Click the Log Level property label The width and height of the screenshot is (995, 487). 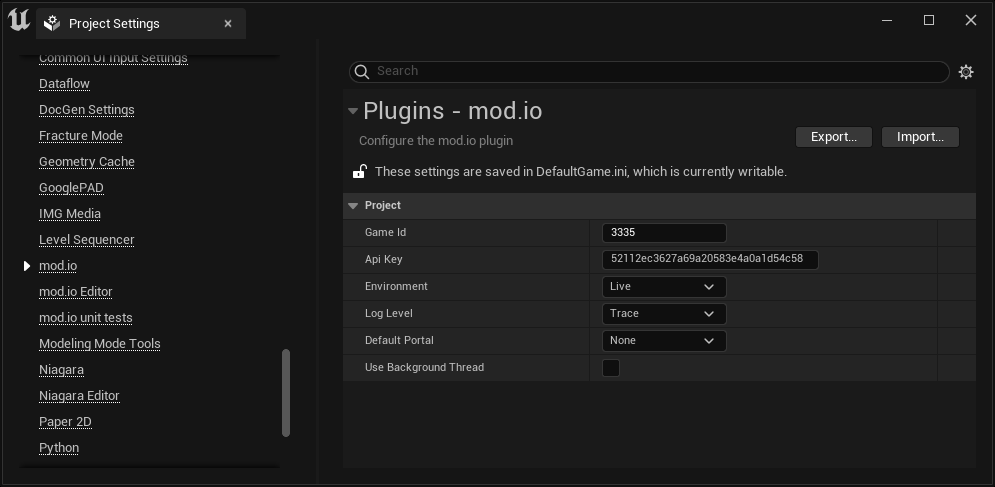[388, 314]
